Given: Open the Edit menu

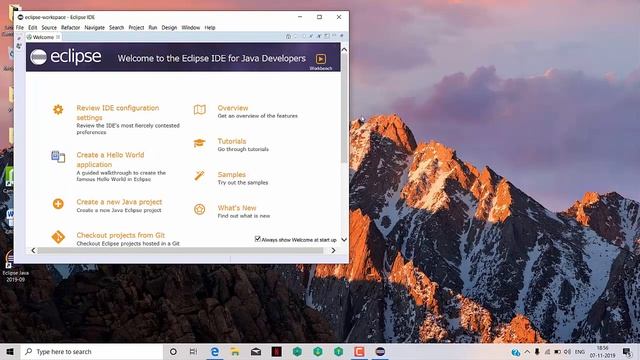Looking at the screenshot, I should point(33,27).
